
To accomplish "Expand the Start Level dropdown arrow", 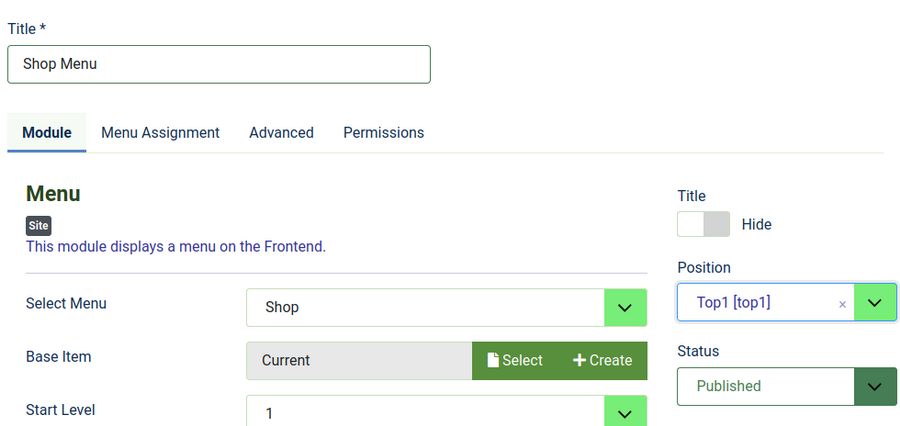I will [625, 412].
